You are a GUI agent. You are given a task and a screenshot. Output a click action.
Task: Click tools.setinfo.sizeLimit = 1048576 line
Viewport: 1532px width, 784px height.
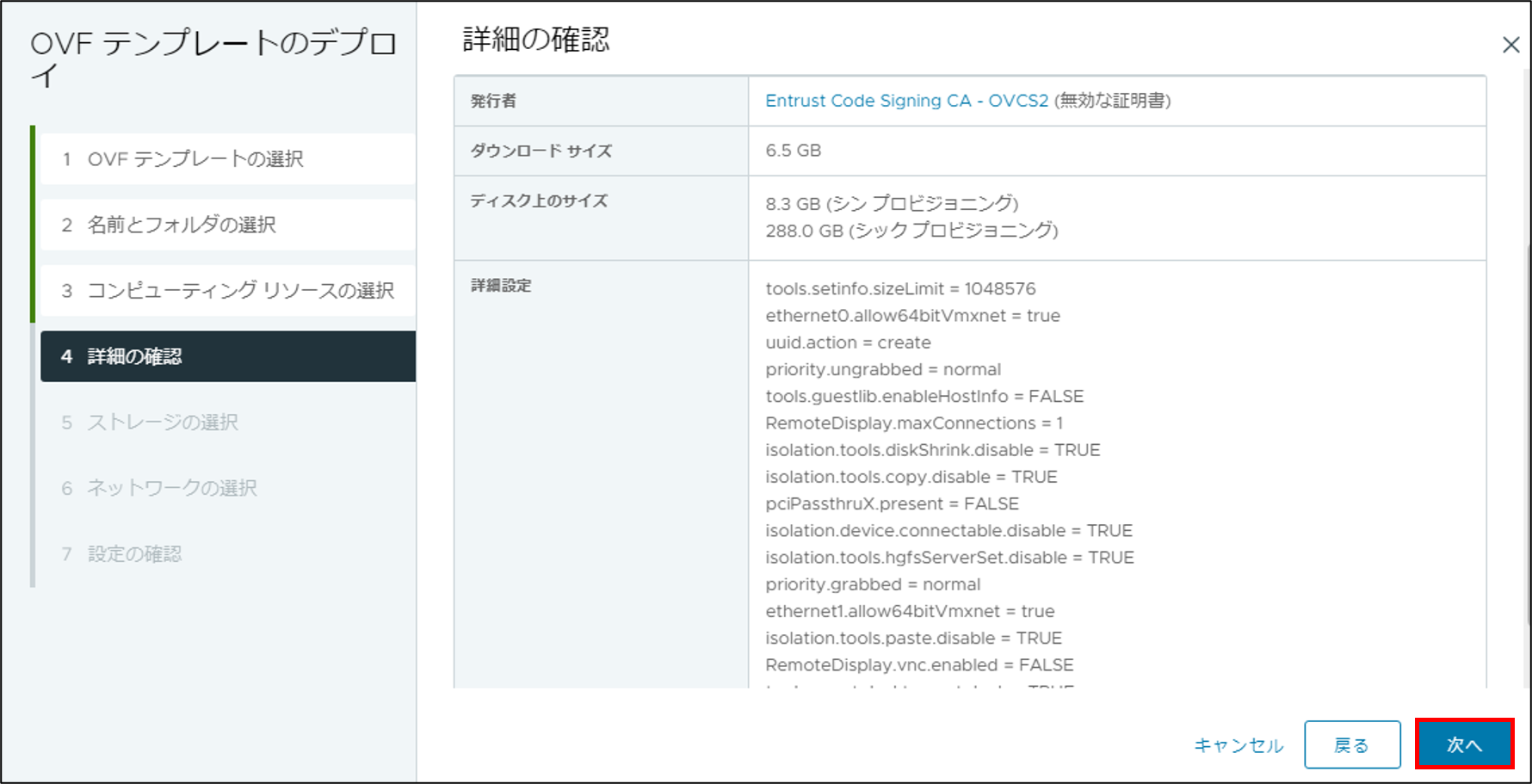900,288
